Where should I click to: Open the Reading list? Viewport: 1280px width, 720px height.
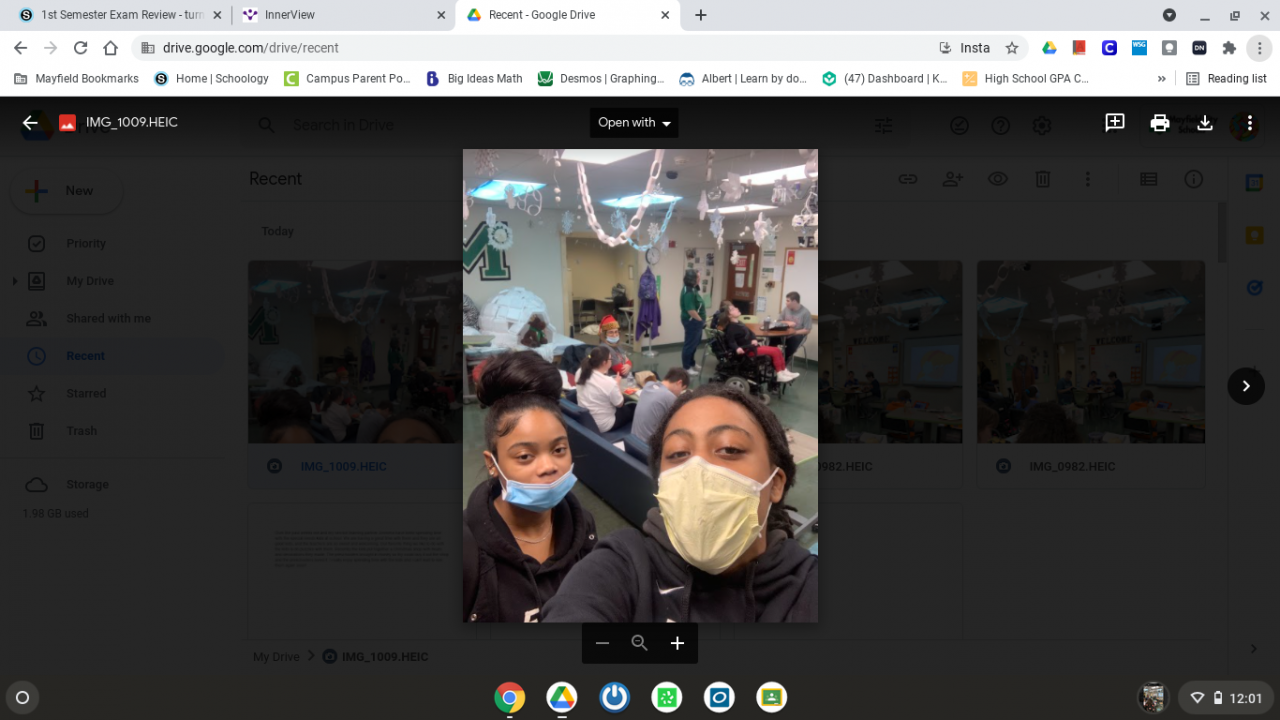click(x=1226, y=78)
